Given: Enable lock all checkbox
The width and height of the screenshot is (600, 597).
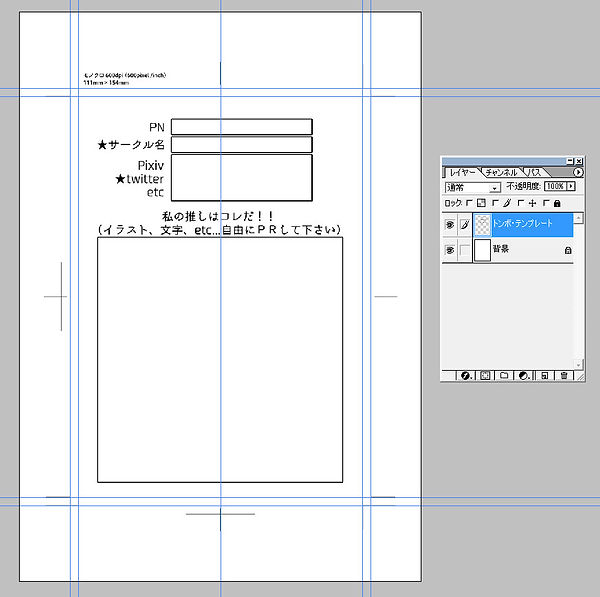Looking at the screenshot, I should (x=546, y=203).
